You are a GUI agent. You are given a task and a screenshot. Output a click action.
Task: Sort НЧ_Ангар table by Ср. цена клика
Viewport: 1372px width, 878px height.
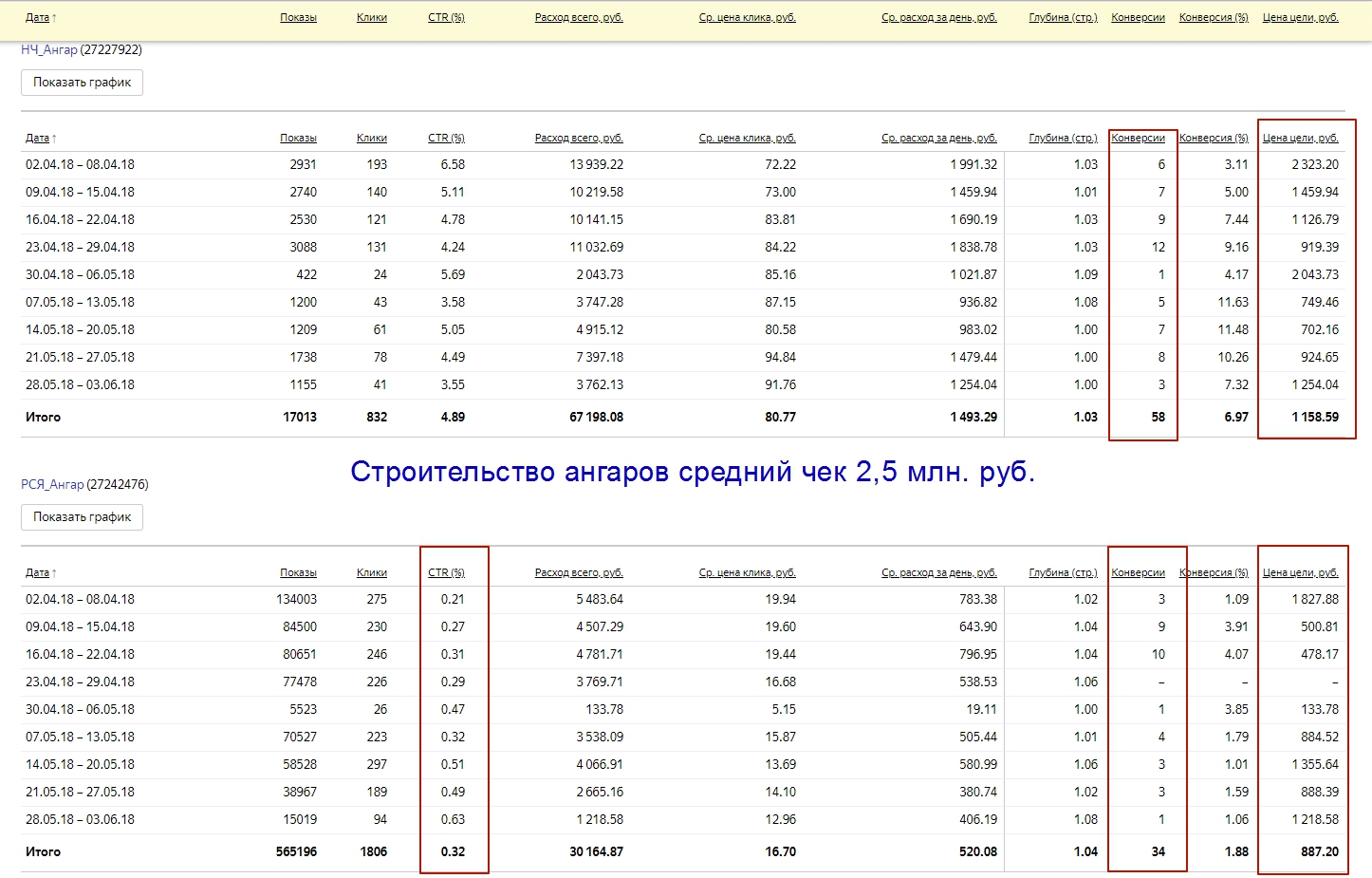click(748, 138)
